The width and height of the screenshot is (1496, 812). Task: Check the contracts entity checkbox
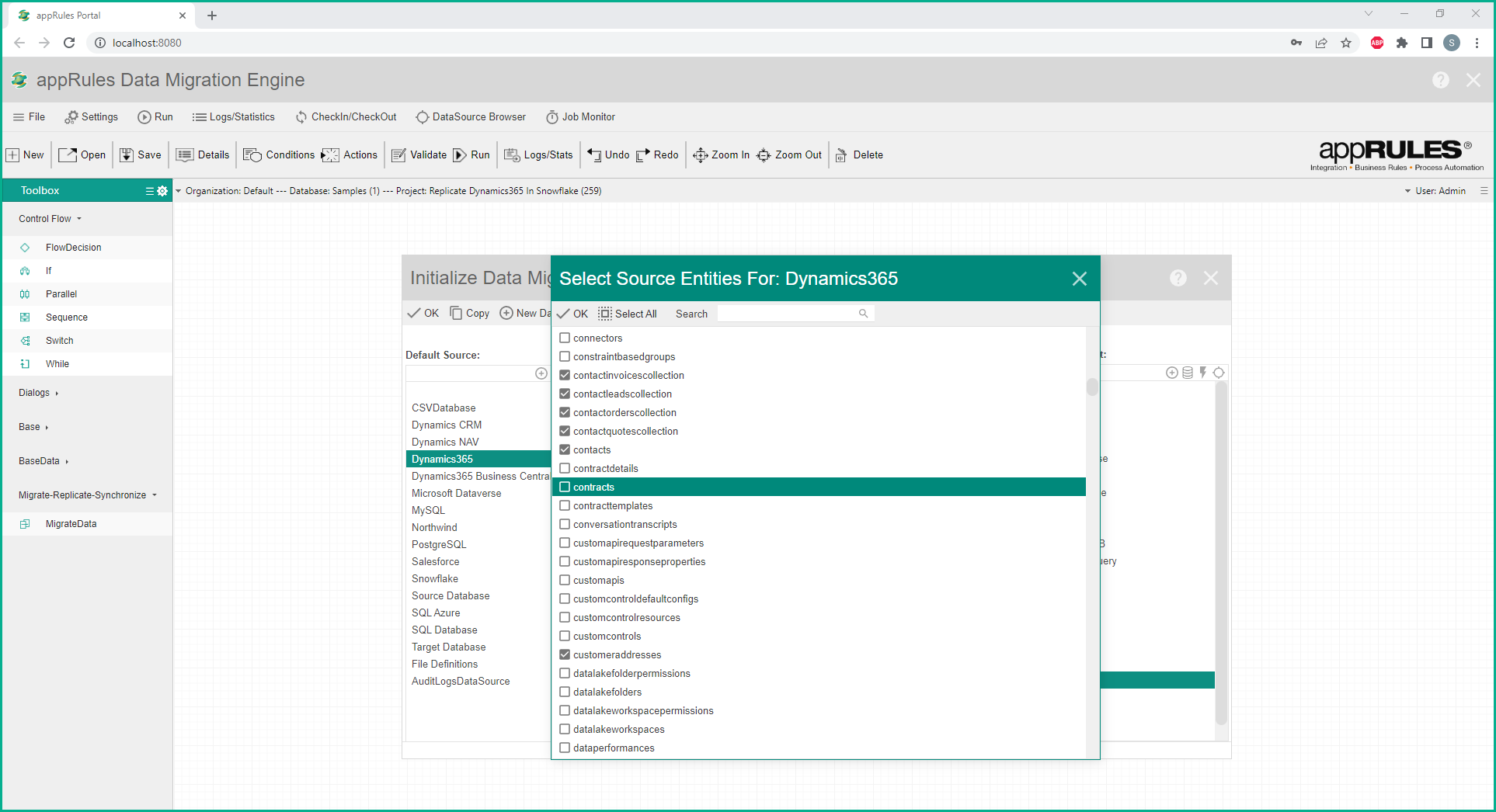(565, 487)
